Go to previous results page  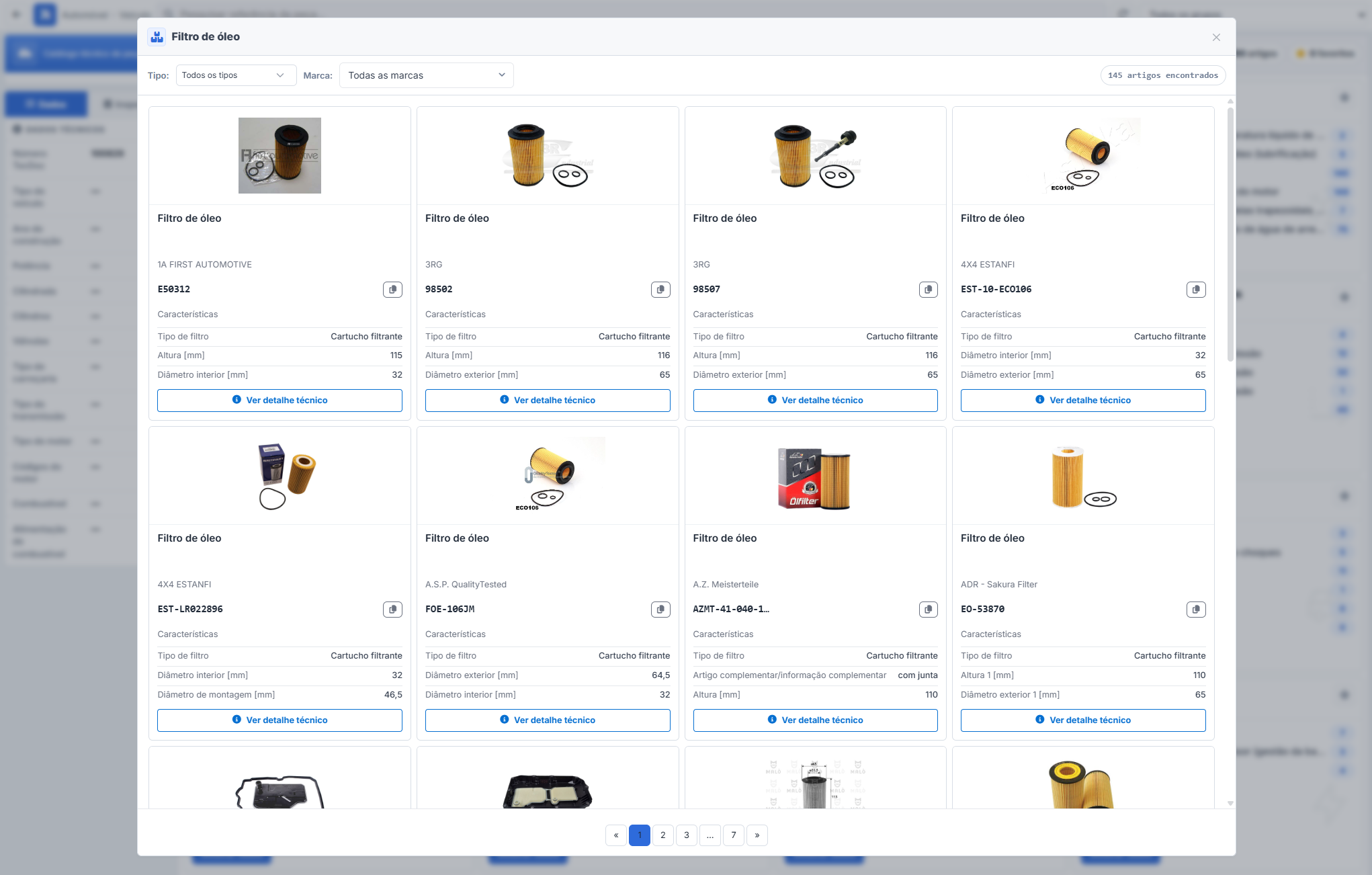point(616,835)
